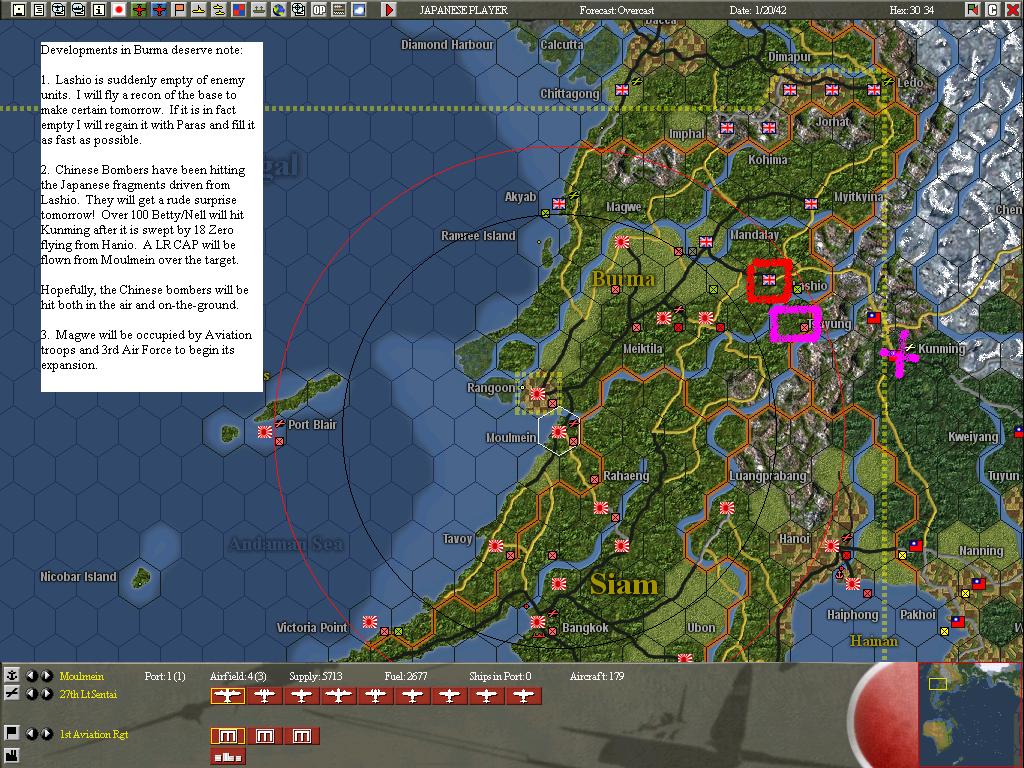Click the flag icon beside 1st Aviation Rgt
The height and width of the screenshot is (768, 1024).
pyautogui.click(x=11, y=733)
